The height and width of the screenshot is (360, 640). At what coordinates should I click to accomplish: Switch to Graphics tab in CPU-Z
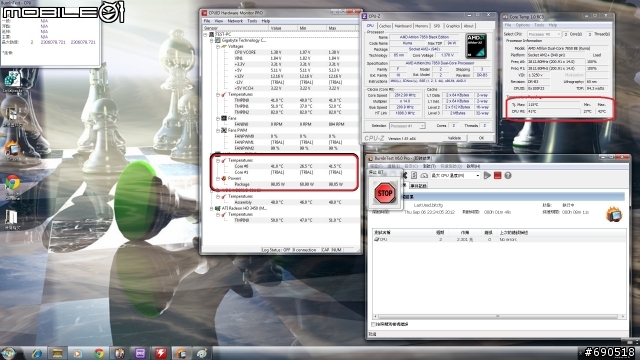(x=452, y=26)
